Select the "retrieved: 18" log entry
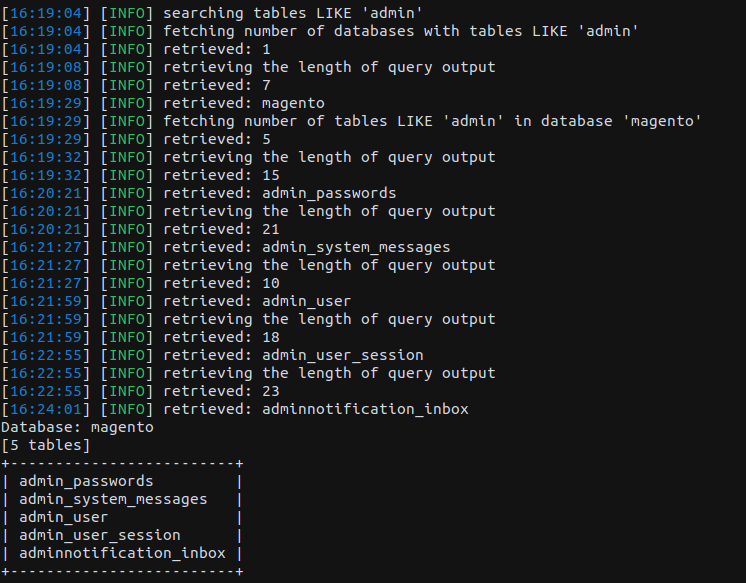 [221, 337]
